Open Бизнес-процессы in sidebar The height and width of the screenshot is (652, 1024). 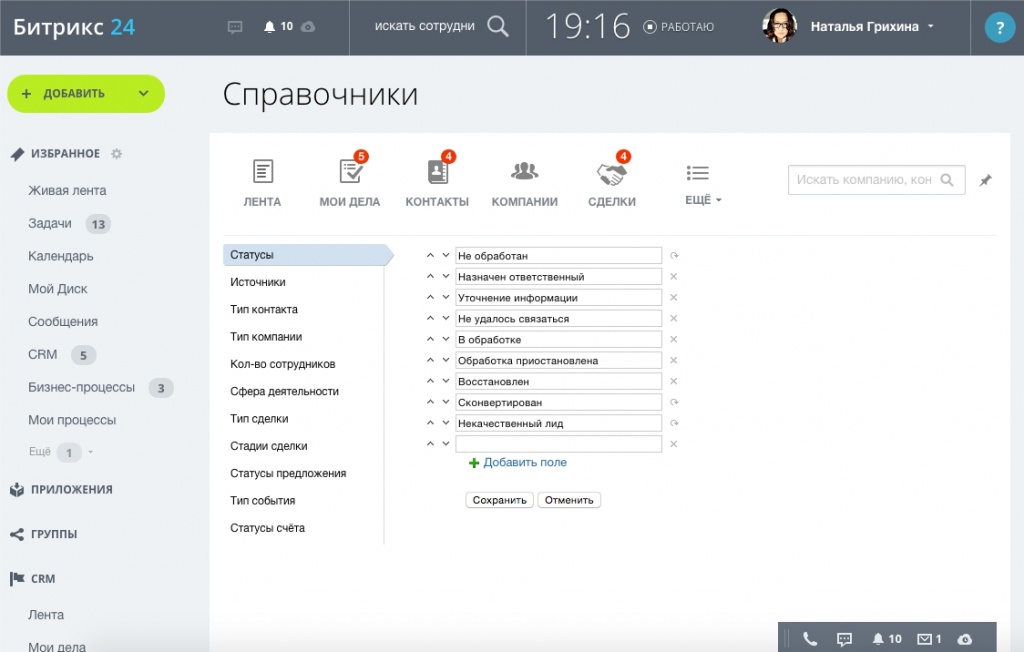point(81,387)
